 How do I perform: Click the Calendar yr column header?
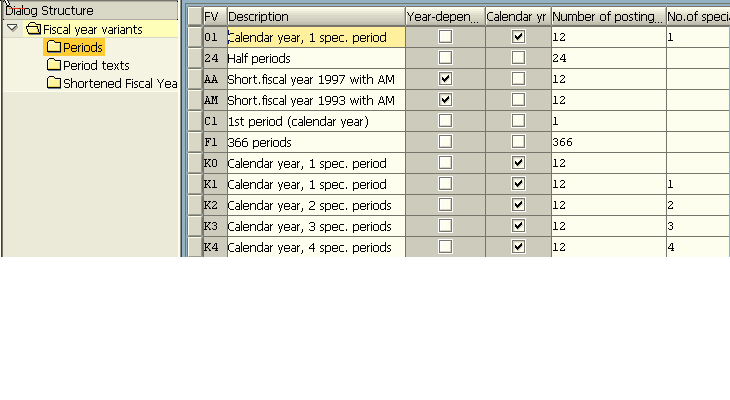click(x=518, y=16)
